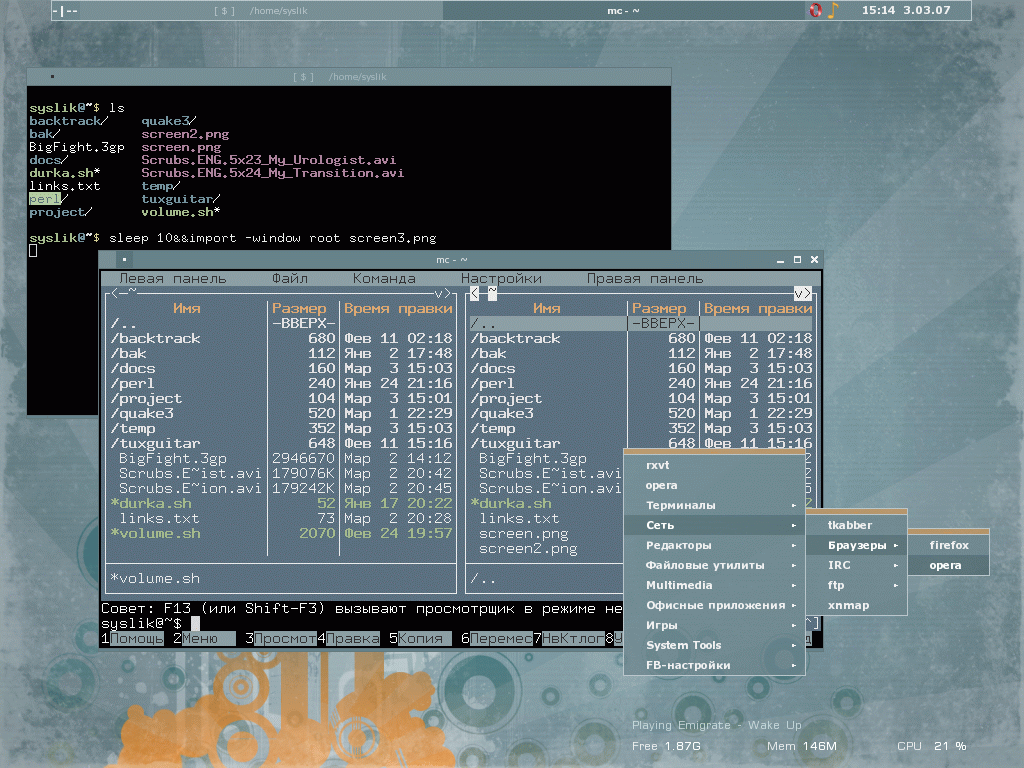Open the Настройки menu in mc
This screenshot has height=768, width=1024.
(x=502, y=279)
